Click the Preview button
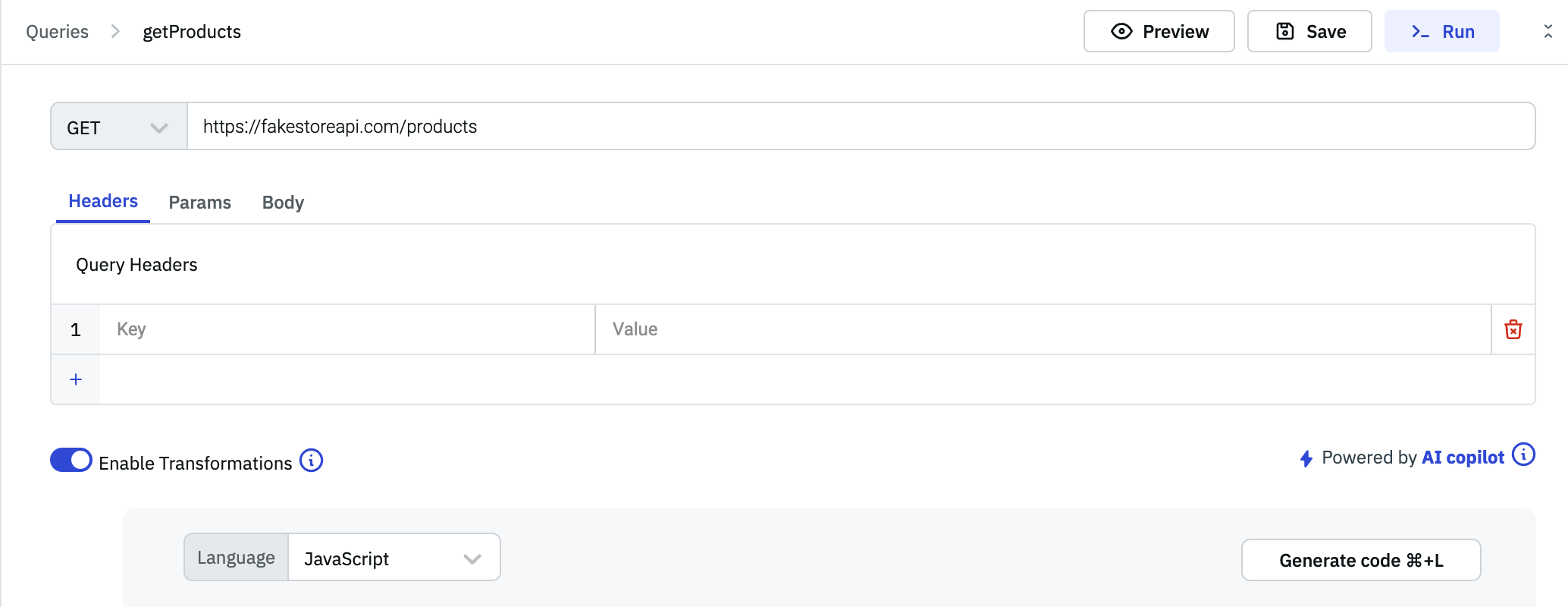 [x=1159, y=31]
